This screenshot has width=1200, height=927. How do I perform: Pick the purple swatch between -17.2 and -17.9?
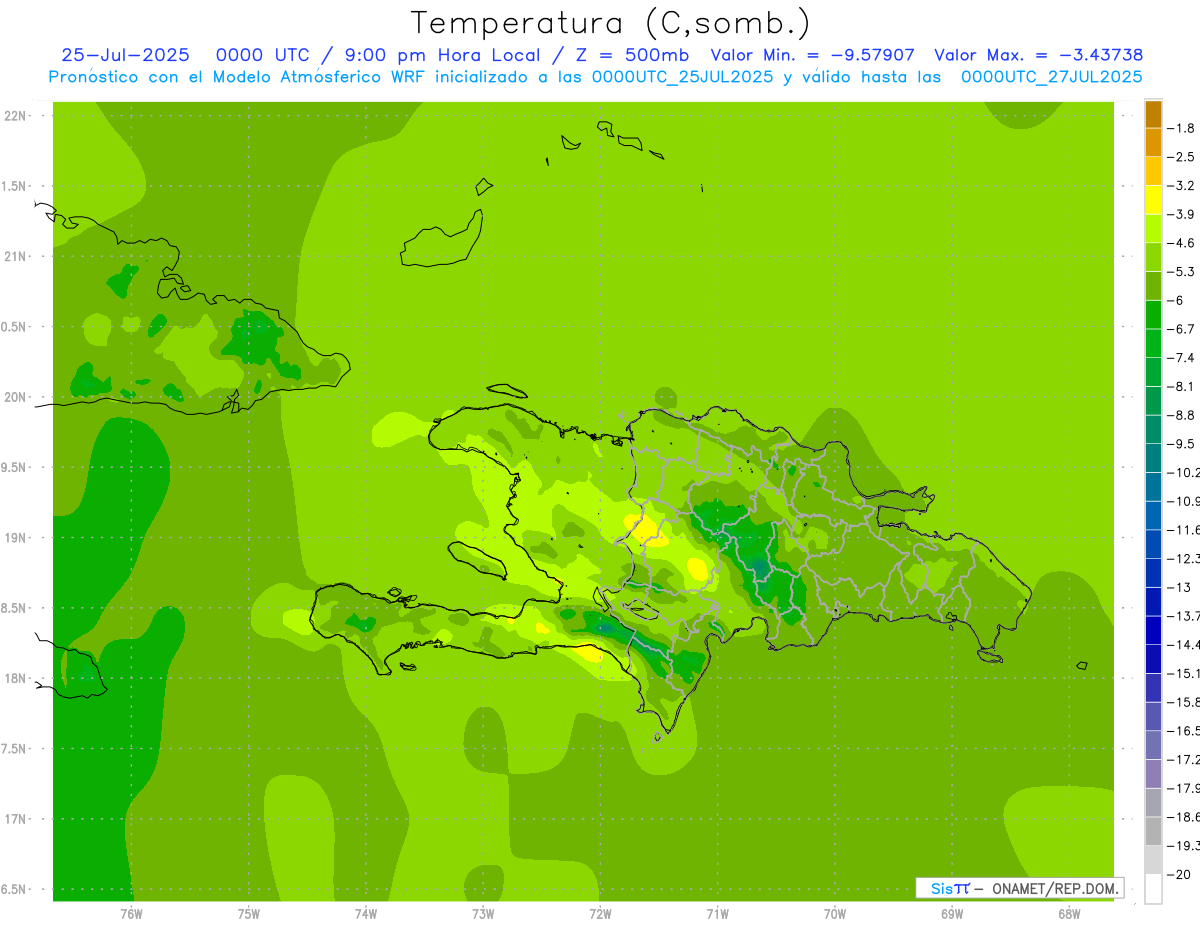[x=1153, y=773]
